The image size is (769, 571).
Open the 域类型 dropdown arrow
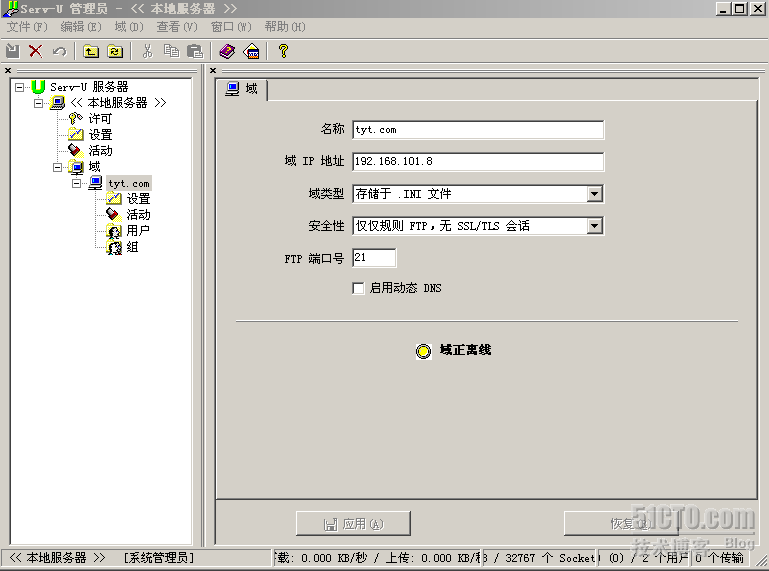click(x=594, y=194)
